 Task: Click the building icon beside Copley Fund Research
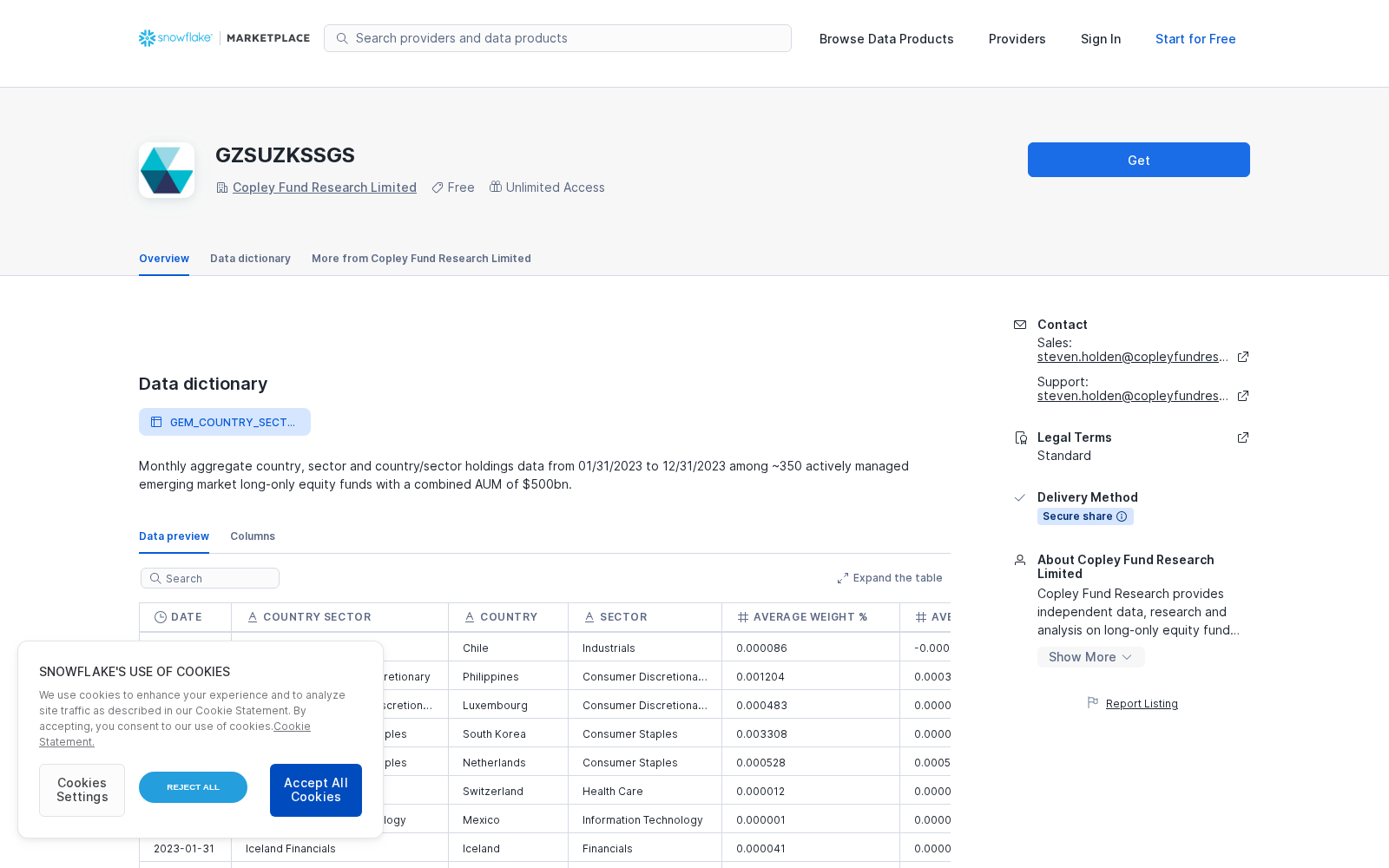[x=222, y=187]
